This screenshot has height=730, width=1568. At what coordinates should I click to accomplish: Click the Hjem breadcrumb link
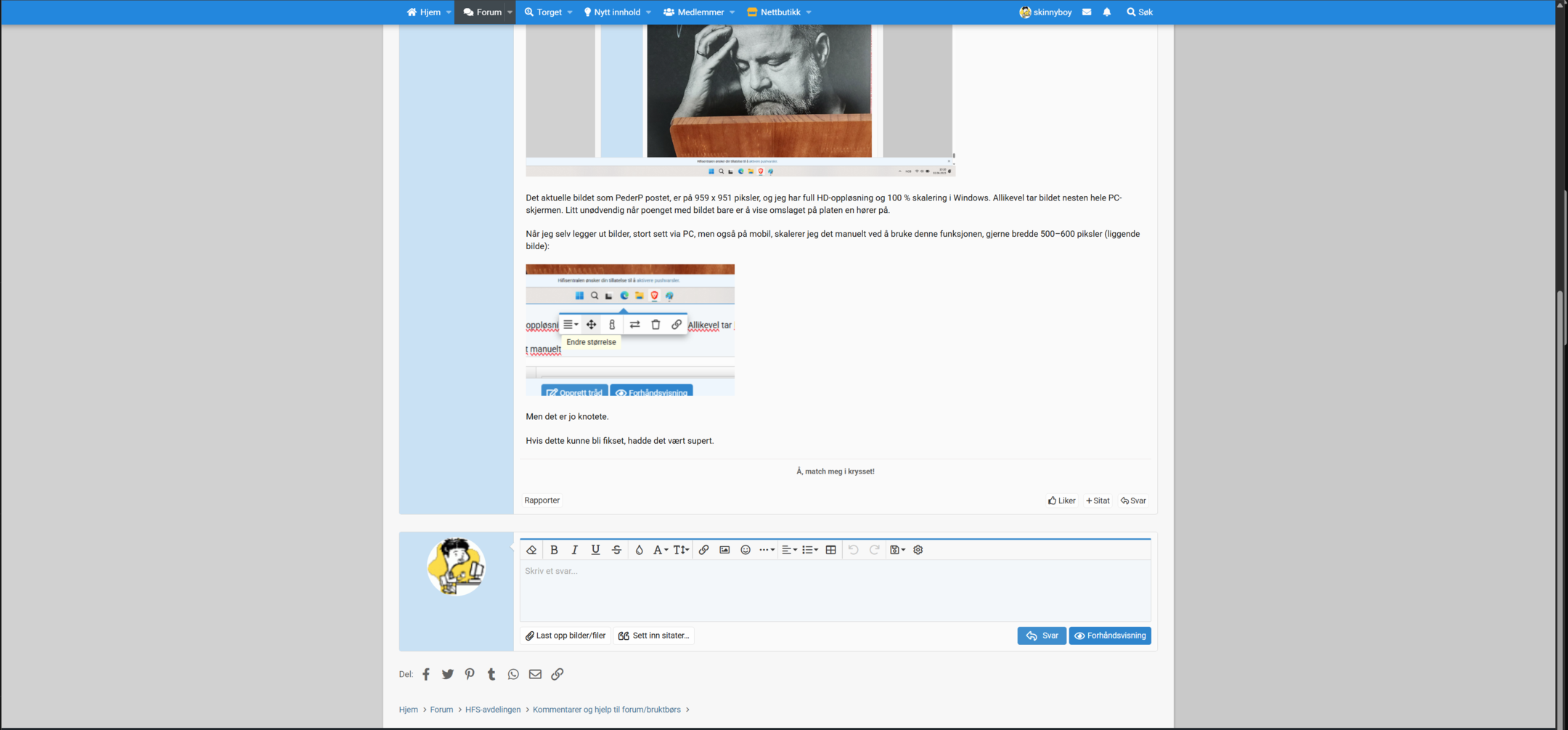[x=408, y=710]
